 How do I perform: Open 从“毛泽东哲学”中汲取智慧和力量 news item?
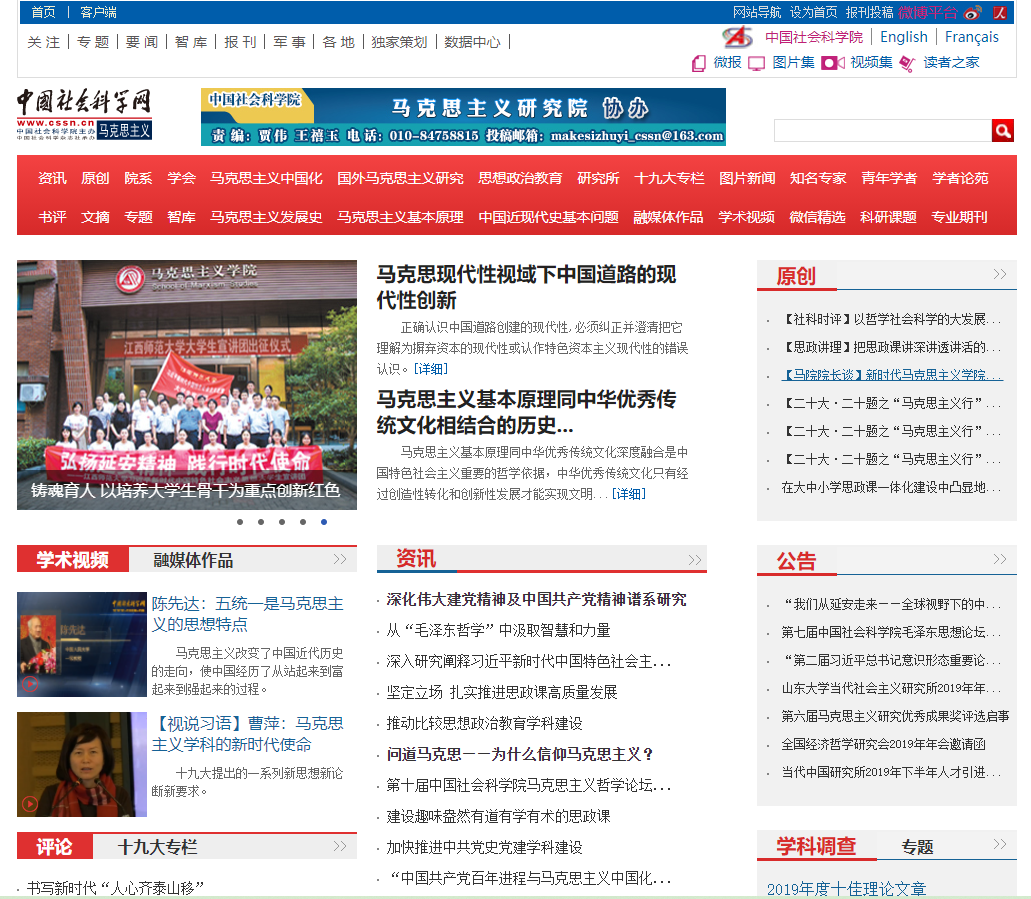(498, 631)
